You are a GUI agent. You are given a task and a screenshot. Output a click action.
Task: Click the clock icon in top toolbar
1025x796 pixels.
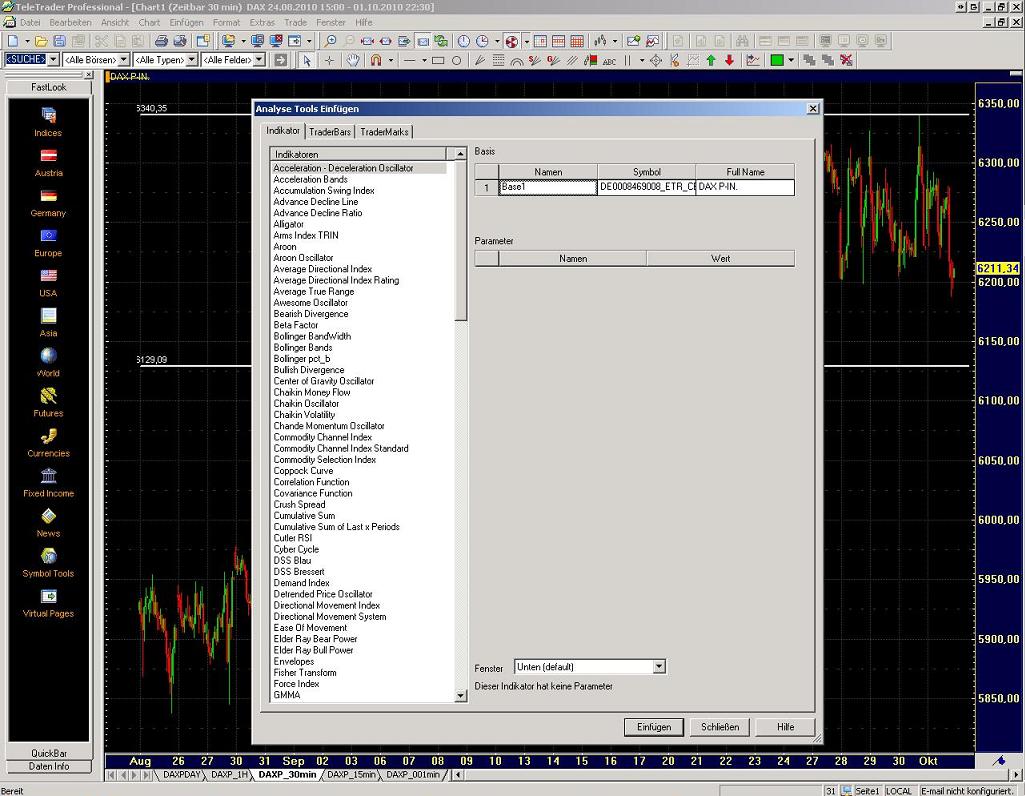click(x=463, y=41)
